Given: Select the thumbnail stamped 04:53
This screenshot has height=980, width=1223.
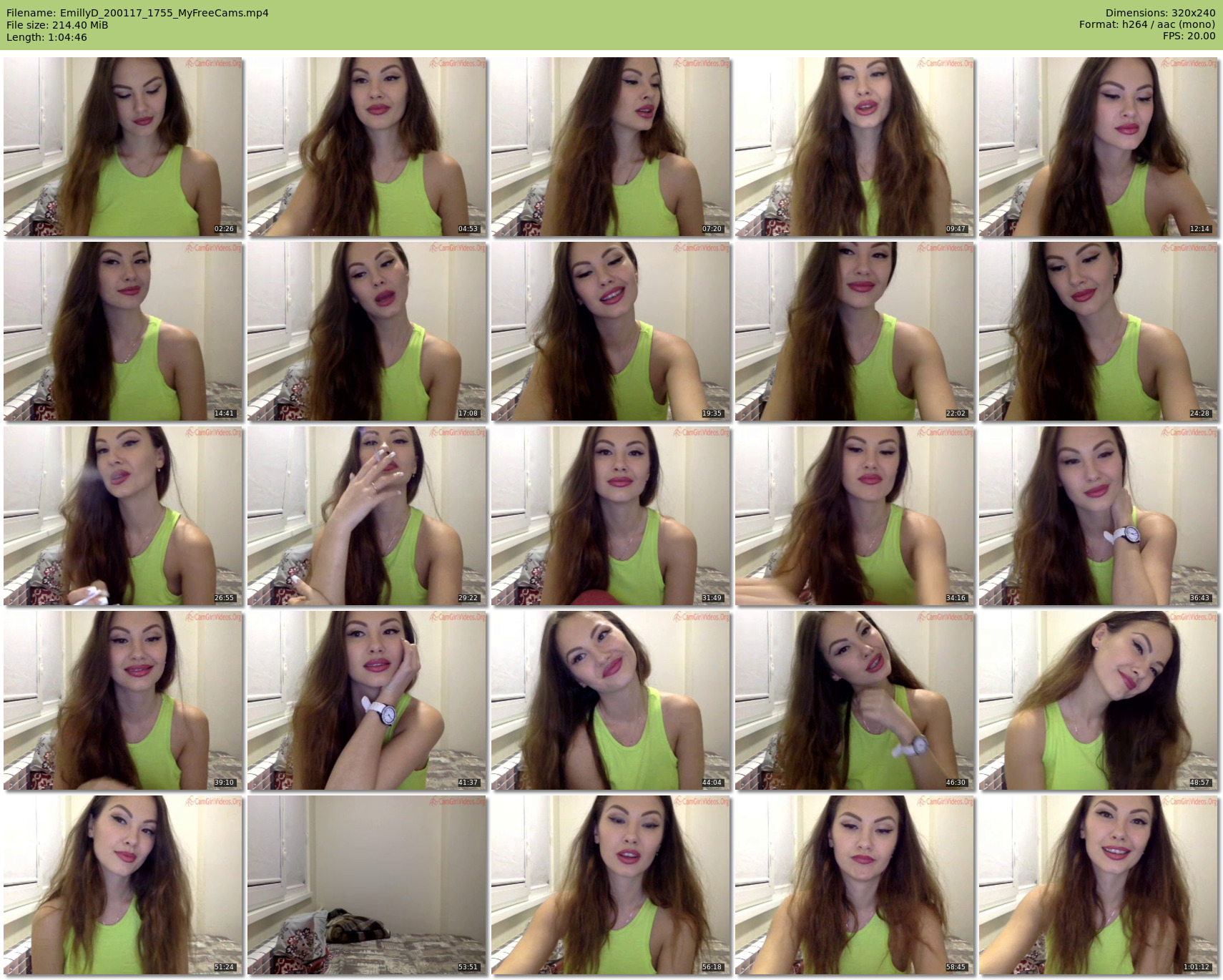Looking at the screenshot, I should click(x=367, y=147).
